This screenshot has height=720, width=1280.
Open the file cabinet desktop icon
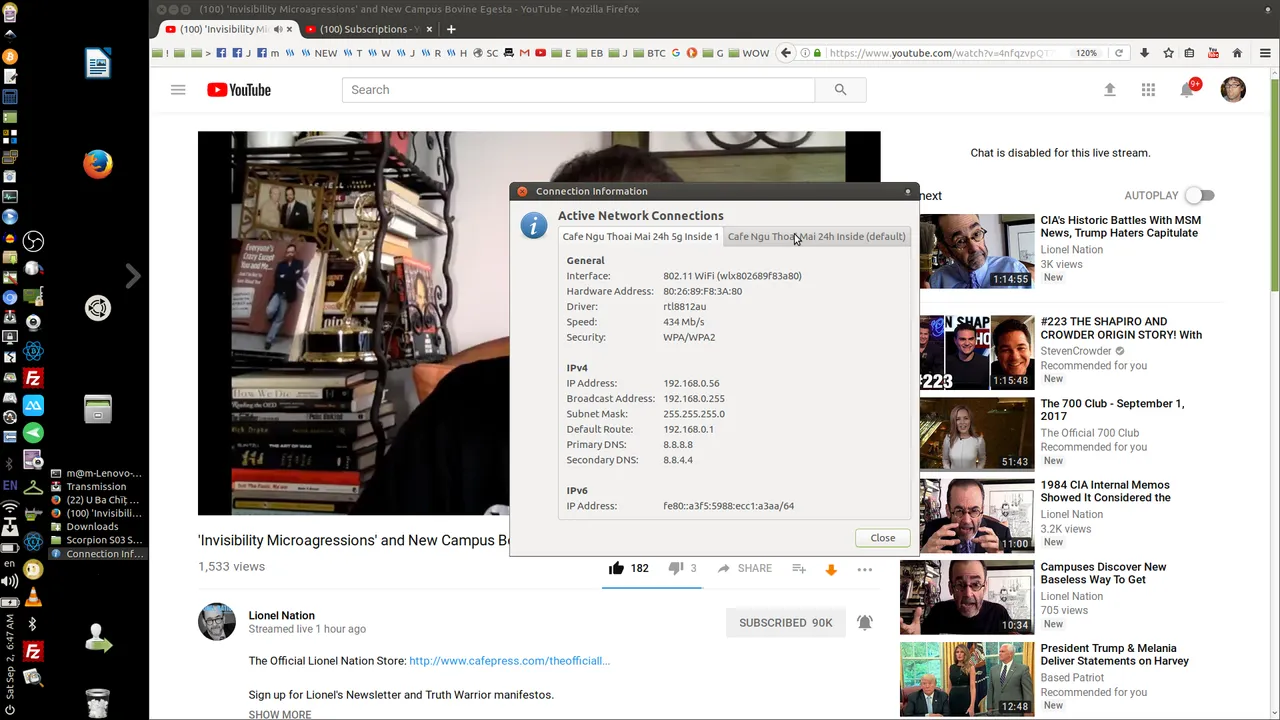(x=98, y=409)
